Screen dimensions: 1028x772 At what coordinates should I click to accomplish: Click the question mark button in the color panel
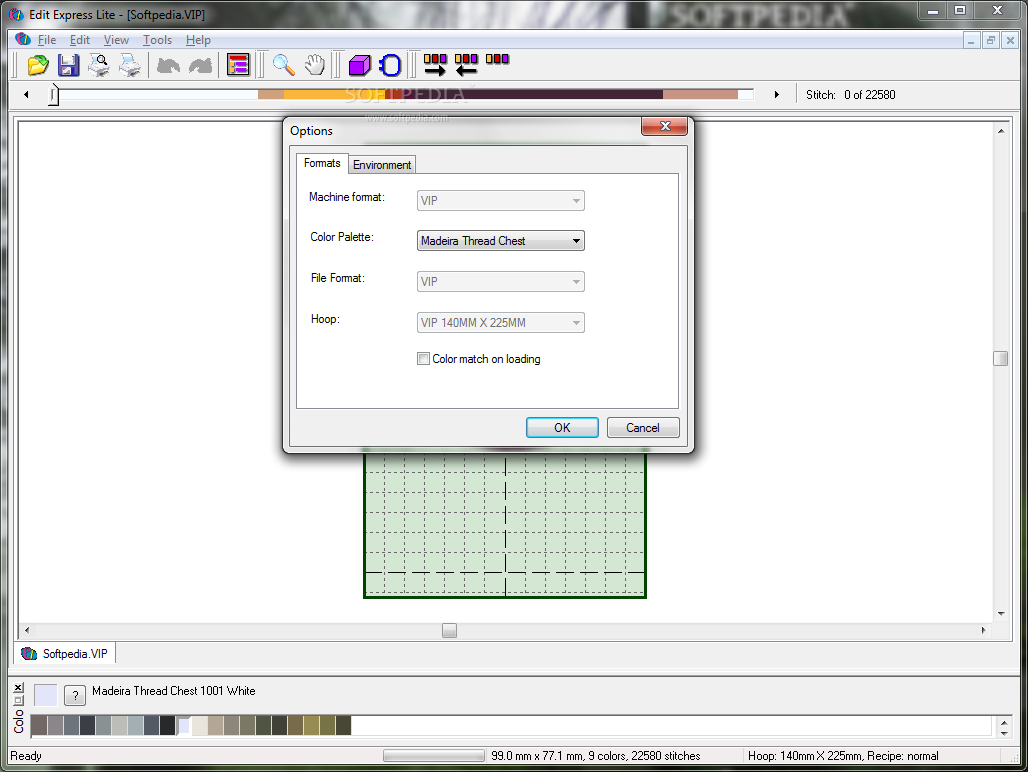75,695
